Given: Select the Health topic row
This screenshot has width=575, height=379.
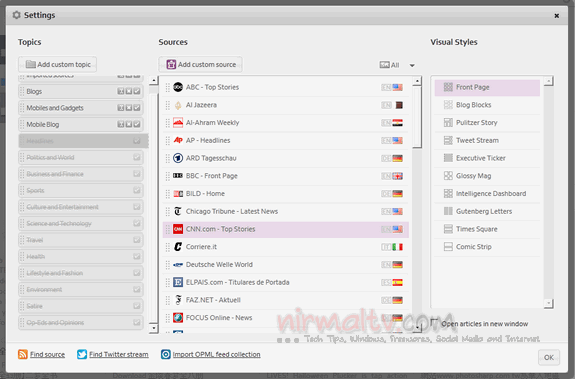Looking at the screenshot, I should (x=81, y=257).
